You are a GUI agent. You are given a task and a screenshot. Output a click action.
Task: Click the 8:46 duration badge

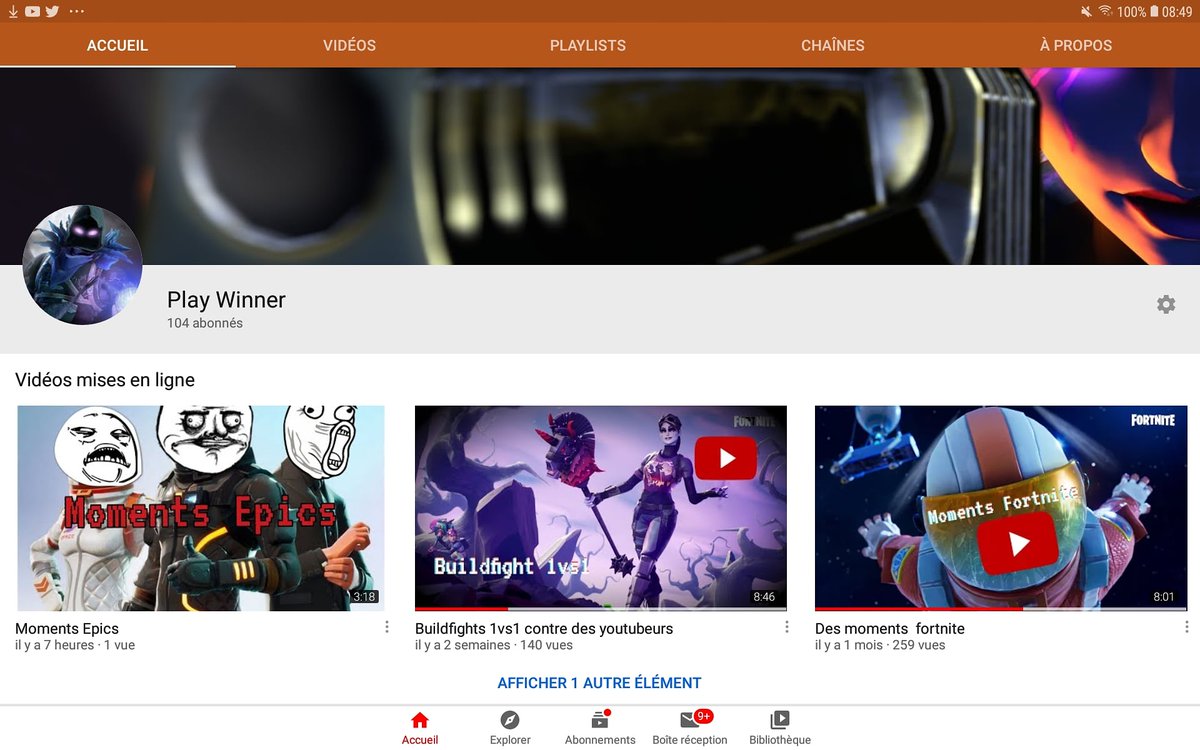(764, 597)
